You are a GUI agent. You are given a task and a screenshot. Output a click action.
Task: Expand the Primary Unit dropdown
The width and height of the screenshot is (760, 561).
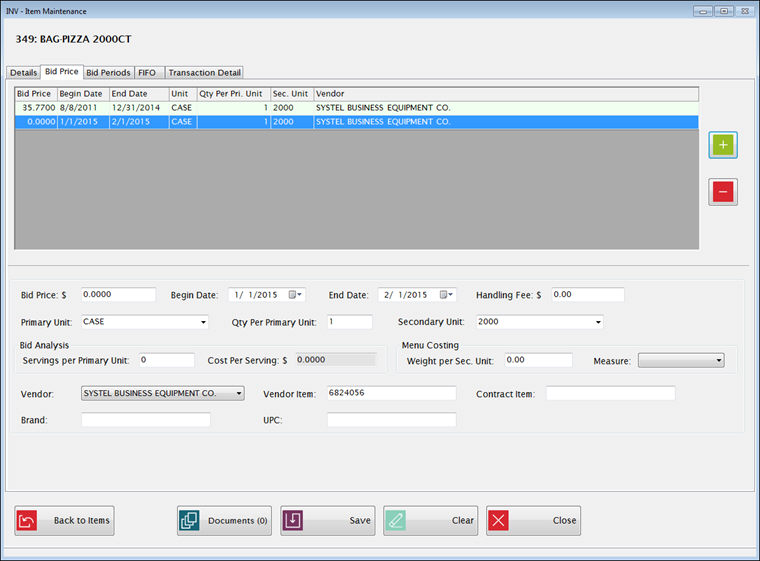[x=203, y=323]
